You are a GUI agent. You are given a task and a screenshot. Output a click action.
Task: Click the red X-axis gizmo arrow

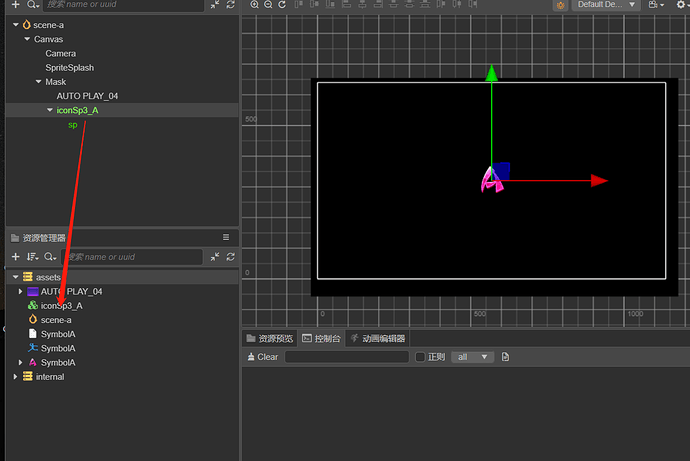coord(599,180)
